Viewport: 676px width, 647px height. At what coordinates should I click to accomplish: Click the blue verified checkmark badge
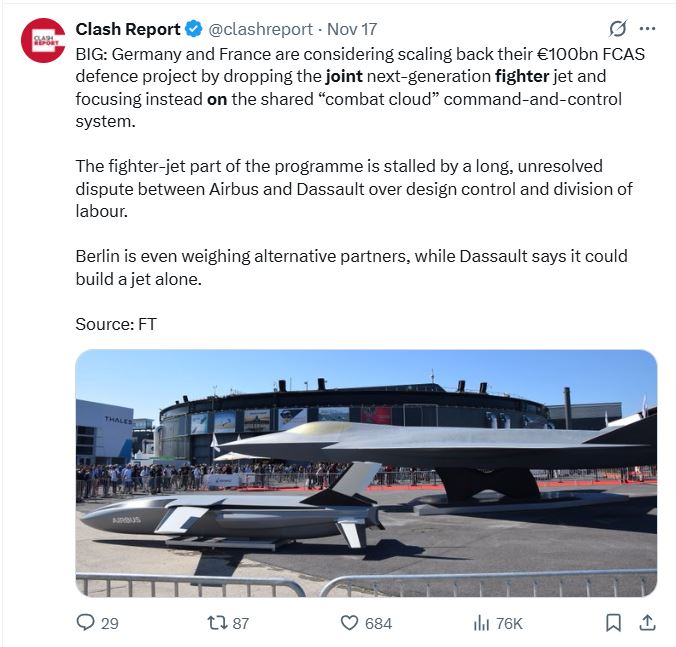[195, 29]
